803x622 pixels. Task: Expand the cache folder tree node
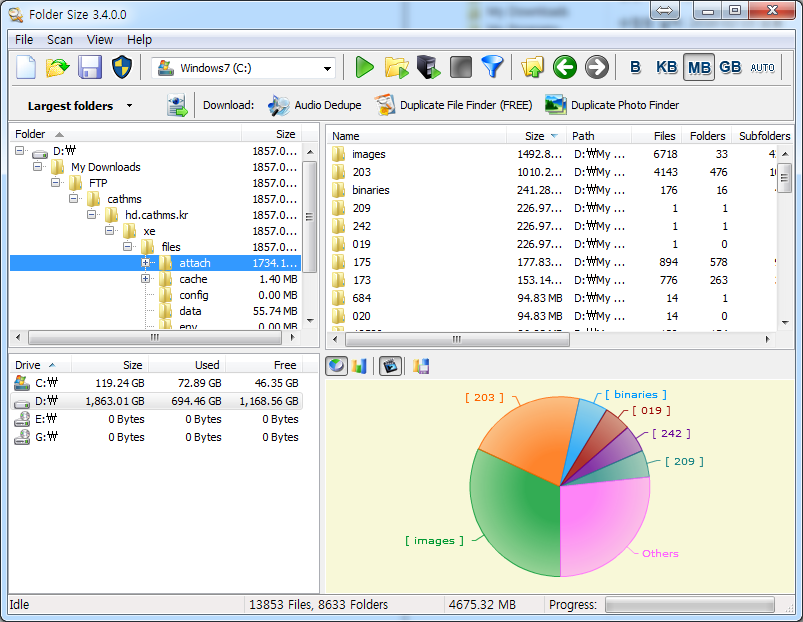point(146,279)
